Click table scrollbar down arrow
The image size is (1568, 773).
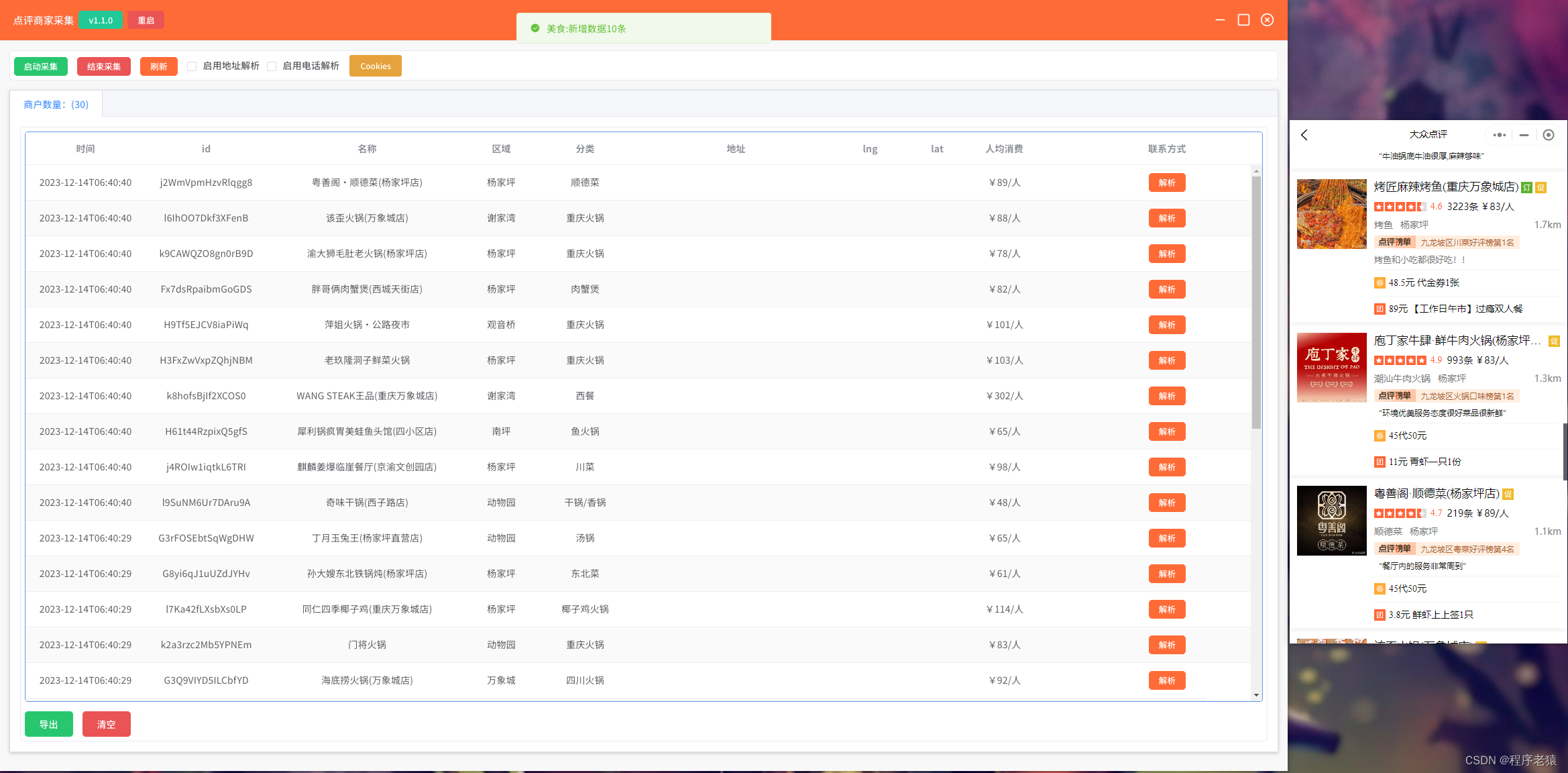[1256, 695]
